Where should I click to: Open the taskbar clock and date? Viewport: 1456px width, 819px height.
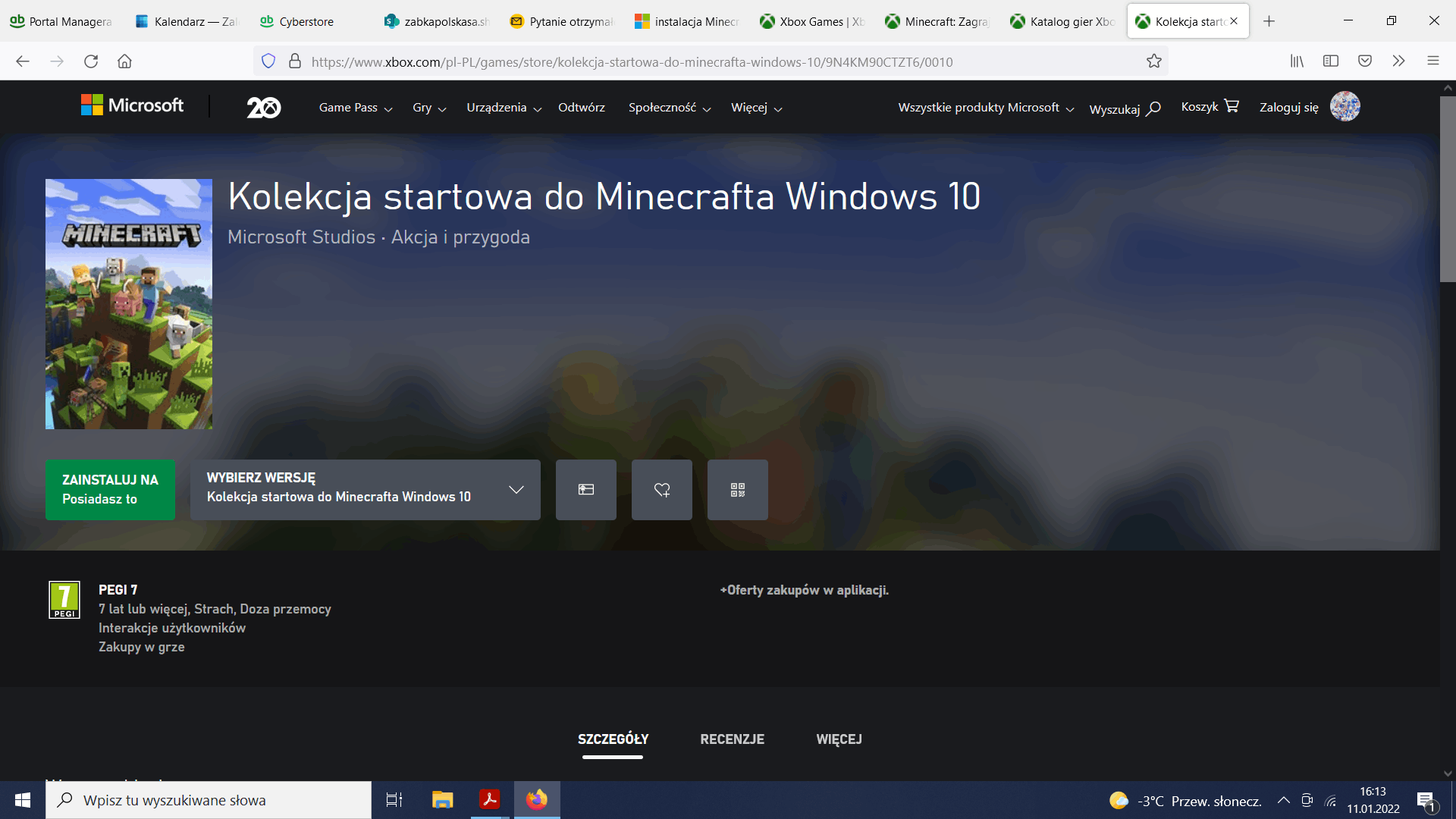click(1373, 800)
